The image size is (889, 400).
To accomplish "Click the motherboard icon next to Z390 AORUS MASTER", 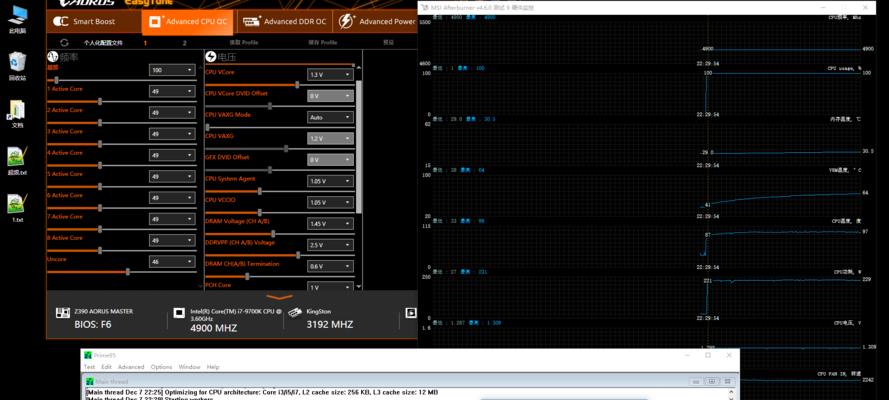I will point(62,313).
